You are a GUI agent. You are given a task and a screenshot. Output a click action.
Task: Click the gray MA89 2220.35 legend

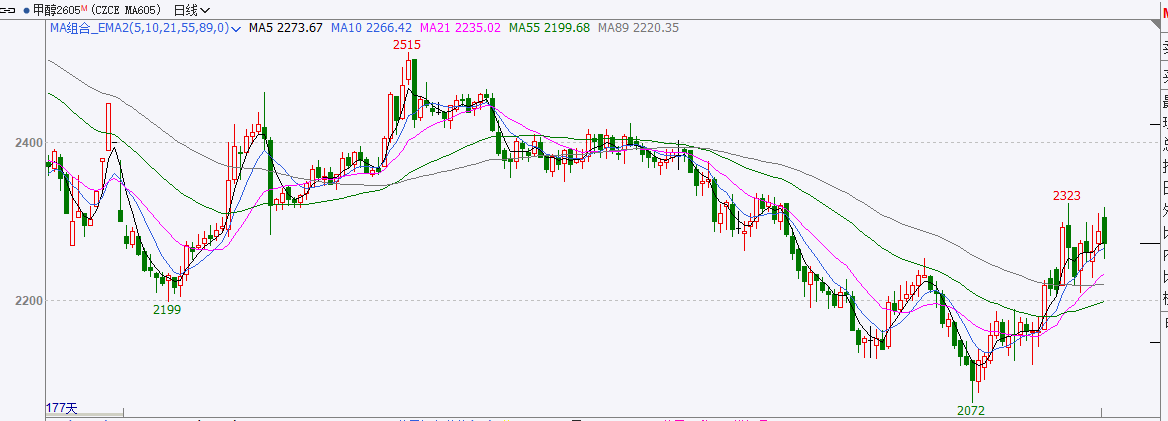tap(638, 28)
